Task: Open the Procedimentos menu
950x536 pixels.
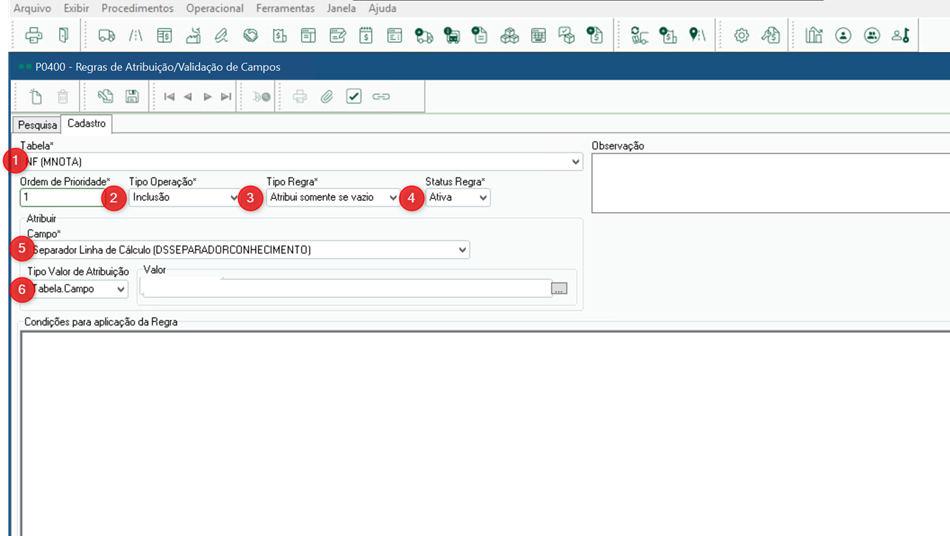Action: [x=138, y=8]
